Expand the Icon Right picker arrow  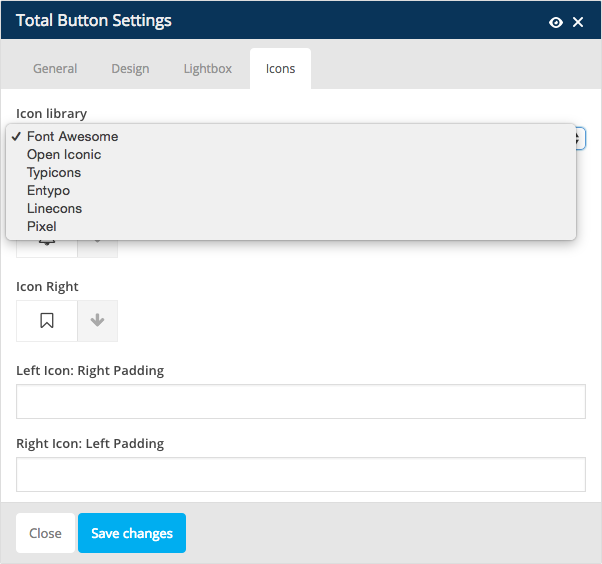[x=98, y=321]
